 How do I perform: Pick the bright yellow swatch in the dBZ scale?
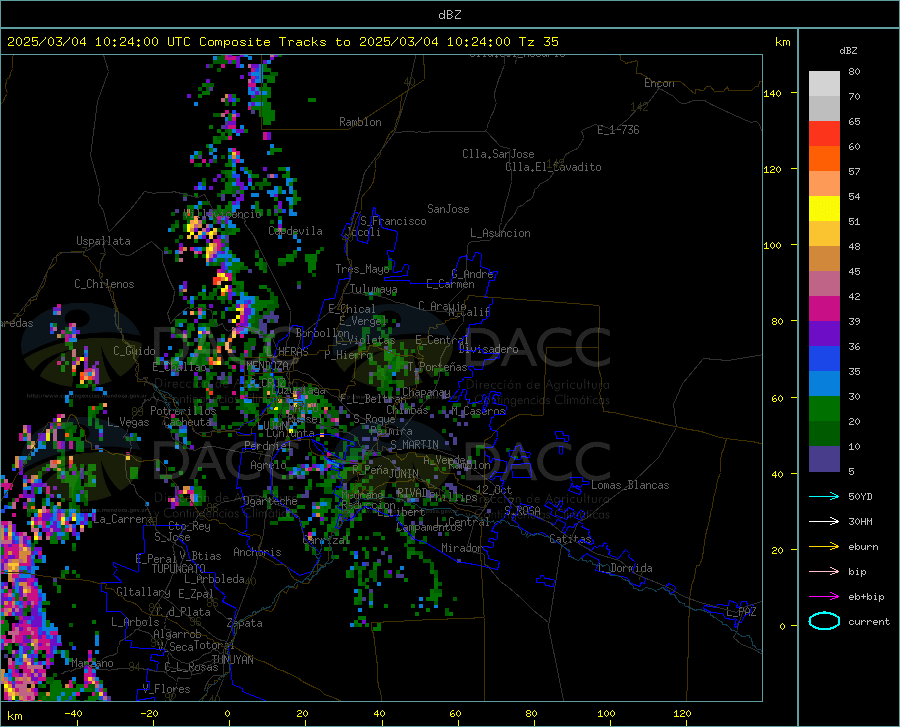click(824, 209)
